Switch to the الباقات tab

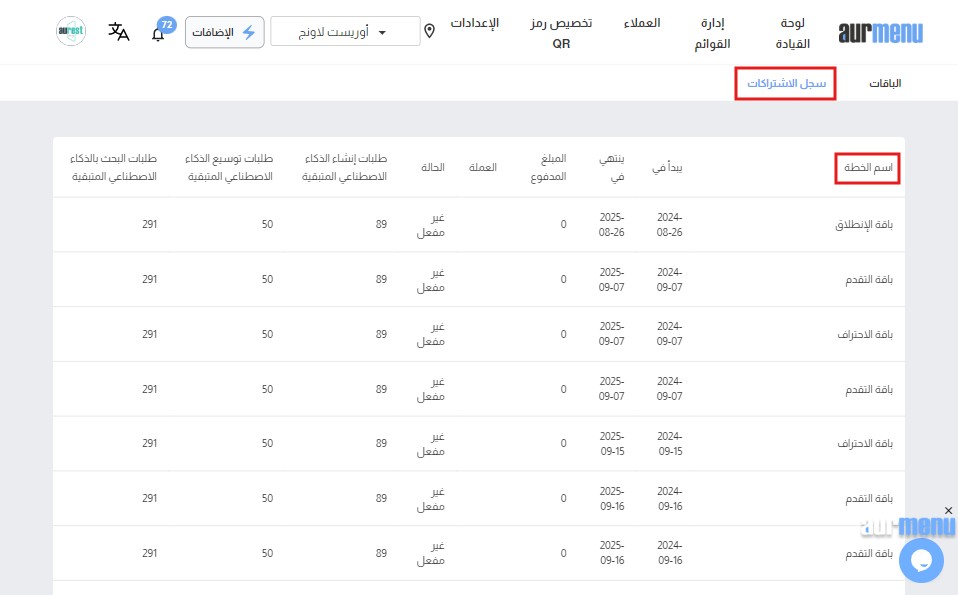(884, 84)
